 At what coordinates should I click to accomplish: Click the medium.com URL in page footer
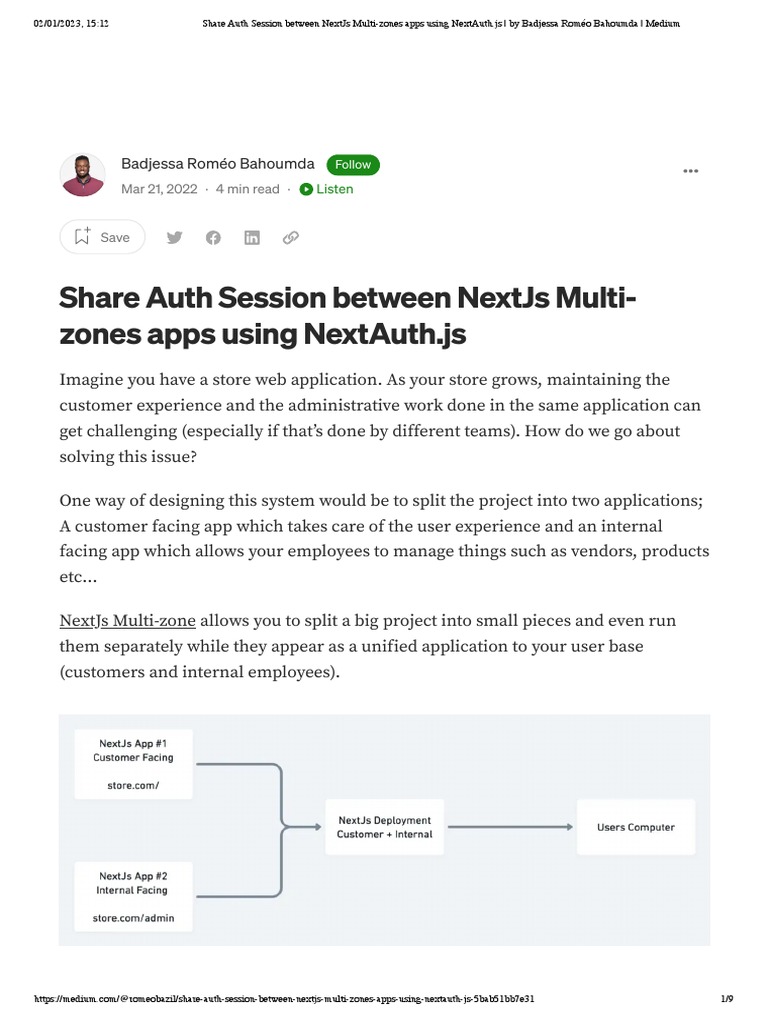tap(291, 999)
